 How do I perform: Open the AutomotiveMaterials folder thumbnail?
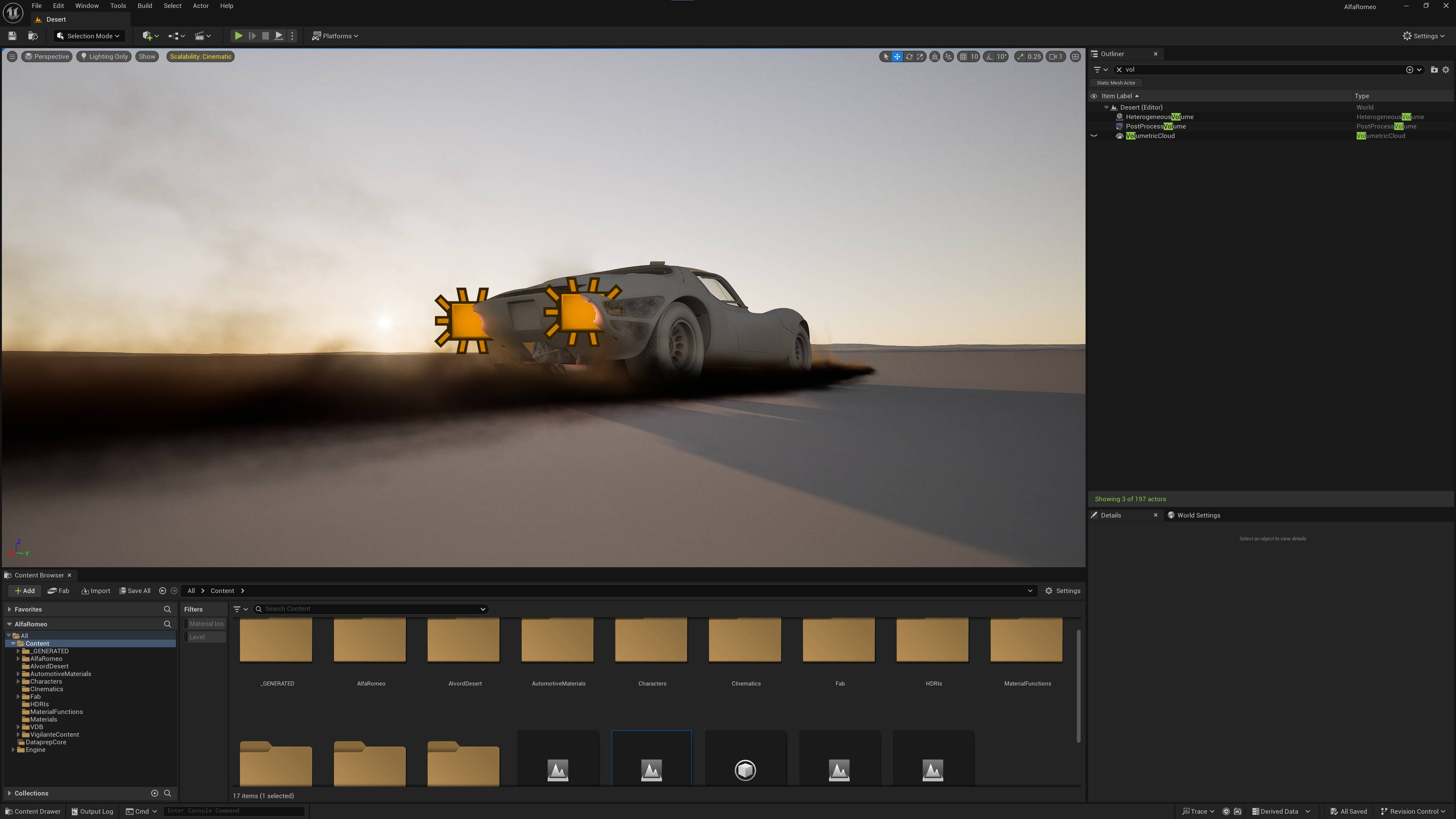(557, 639)
